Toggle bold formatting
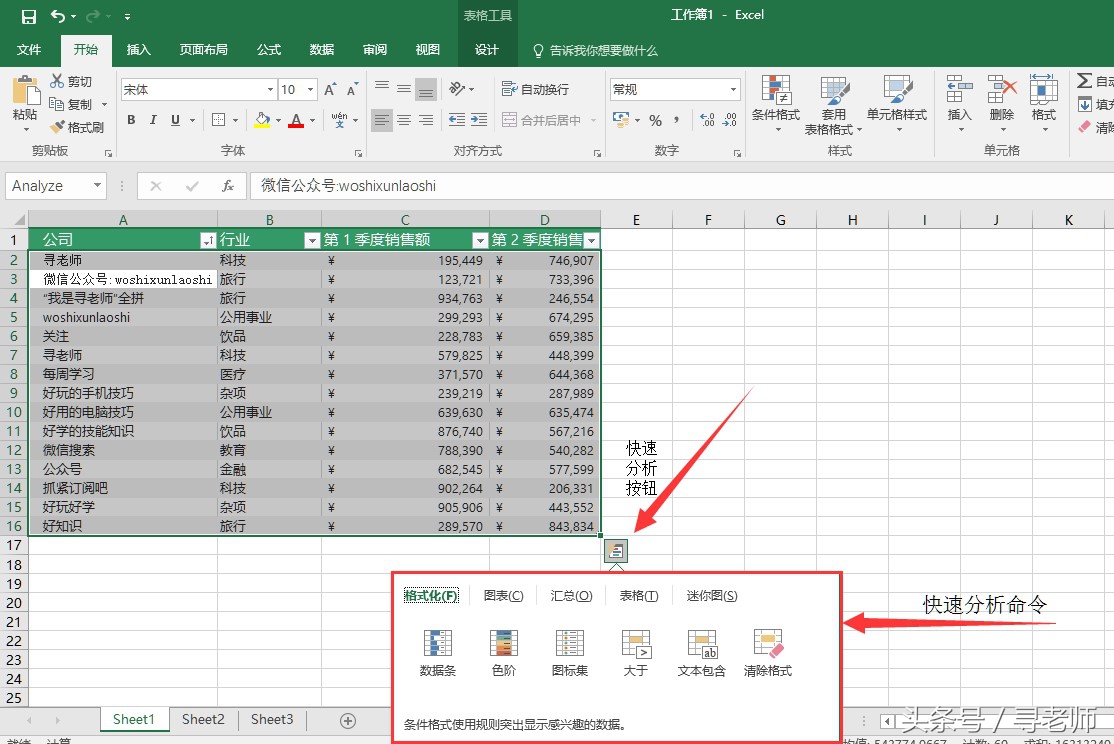1114x744 pixels. [x=131, y=120]
